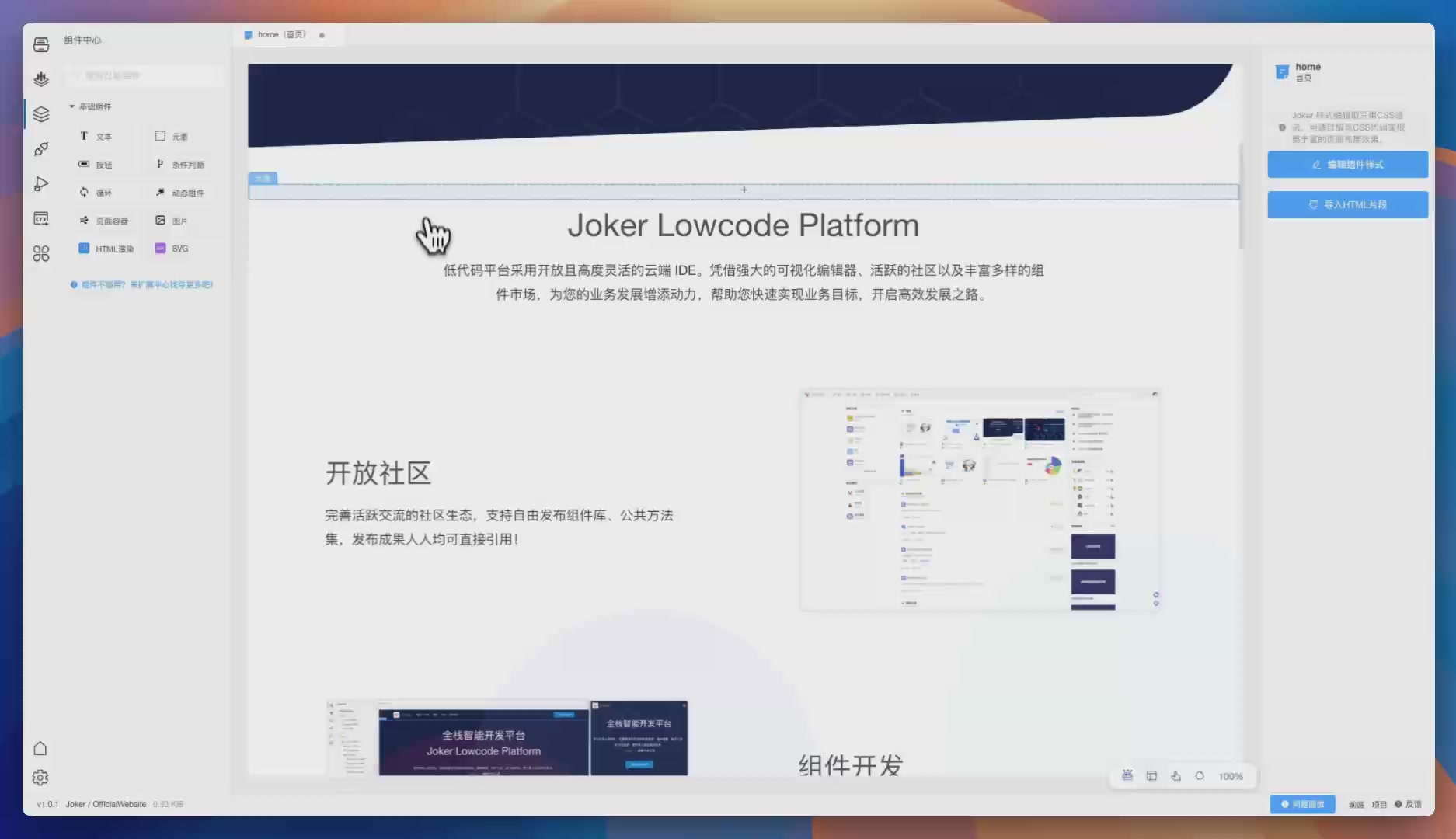Click the v1.0.1 version label
Screen dimensions: 1456x839
[47, 804]
